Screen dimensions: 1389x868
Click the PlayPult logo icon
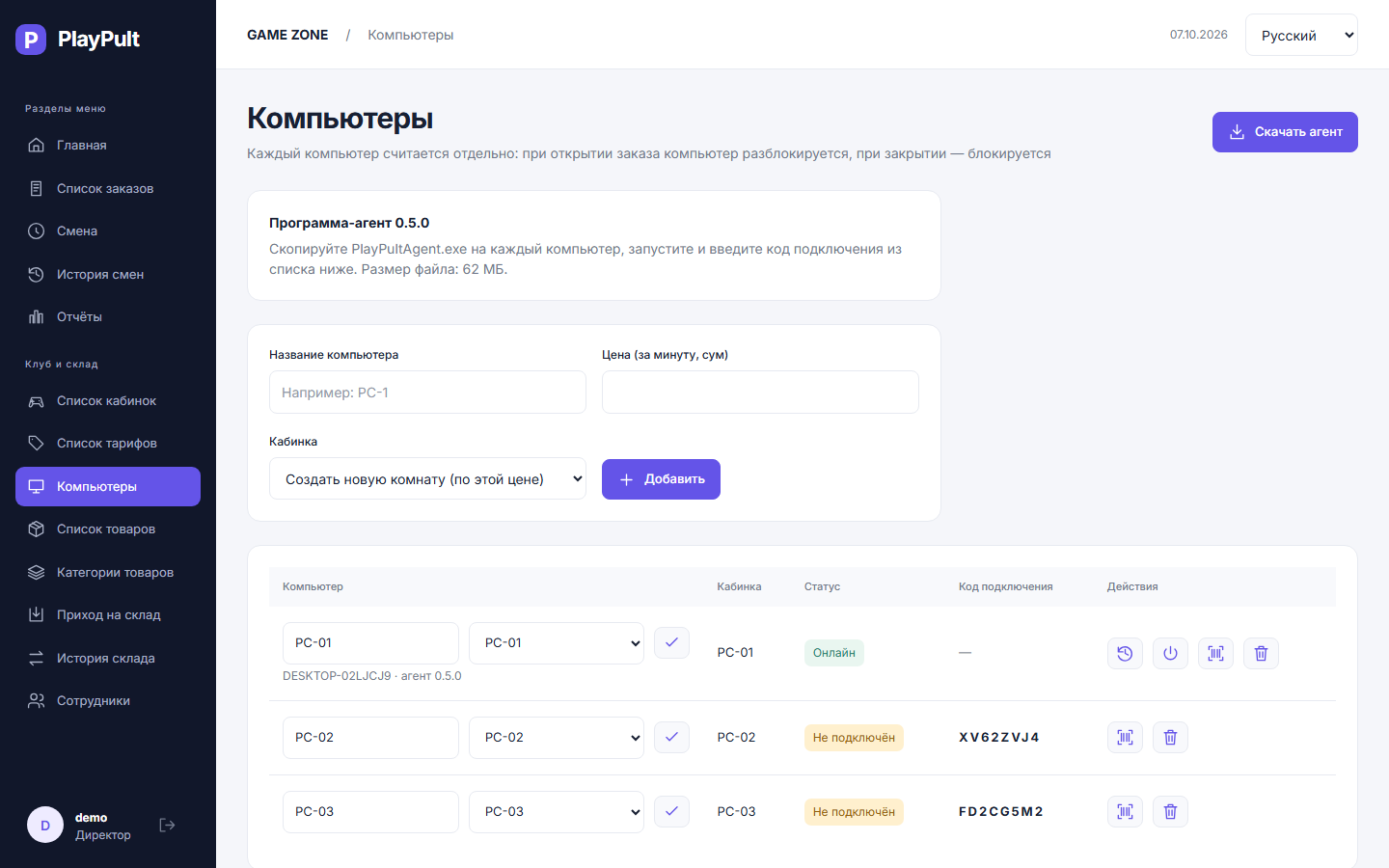click(x=31, y=40)
